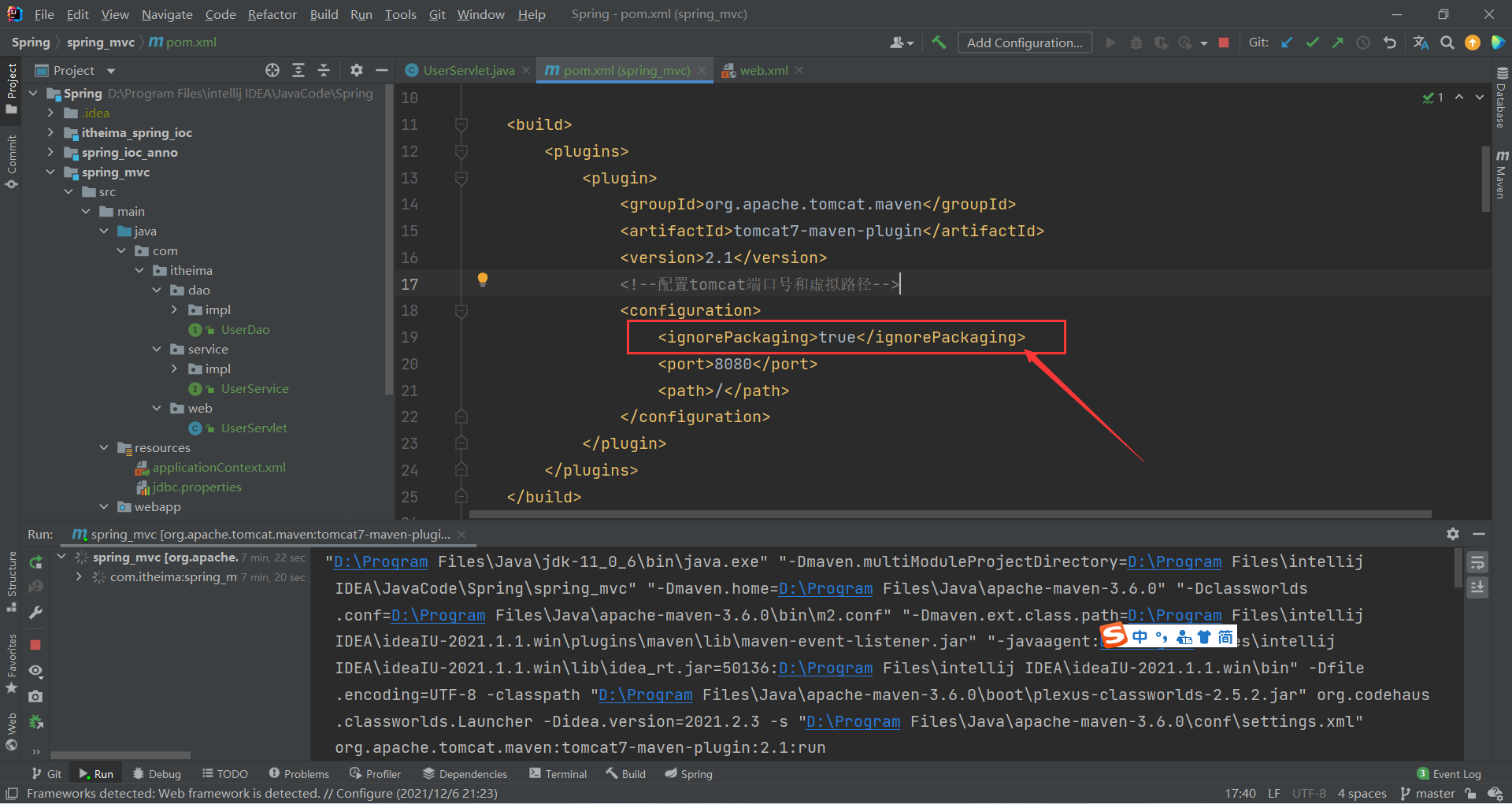
Task: Click the first D:\Program link in console
Action: [381, 561]
